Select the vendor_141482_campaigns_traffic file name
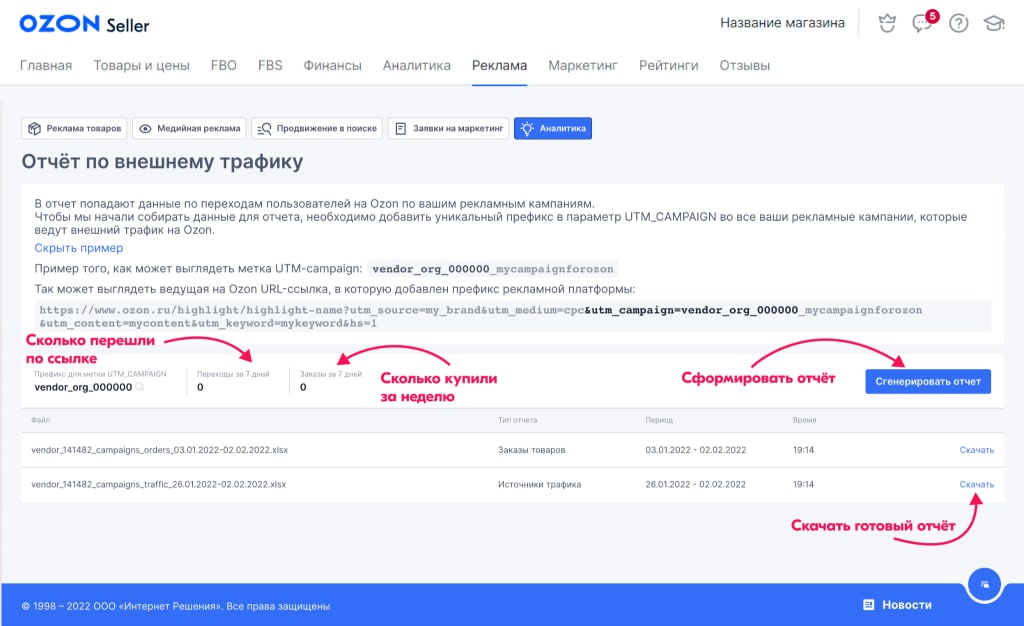 [x=159, y=484]
